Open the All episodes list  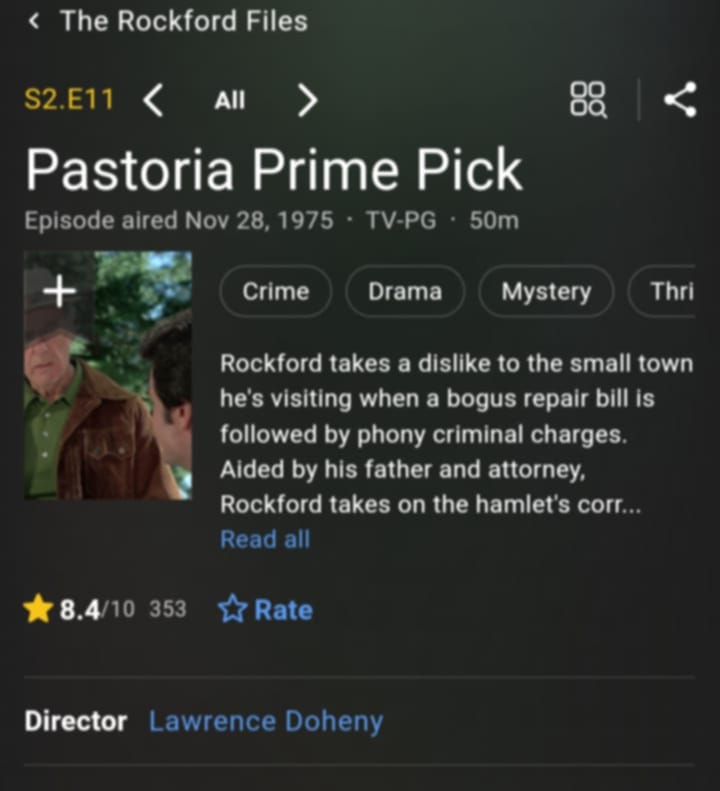[x=230, y=100]
